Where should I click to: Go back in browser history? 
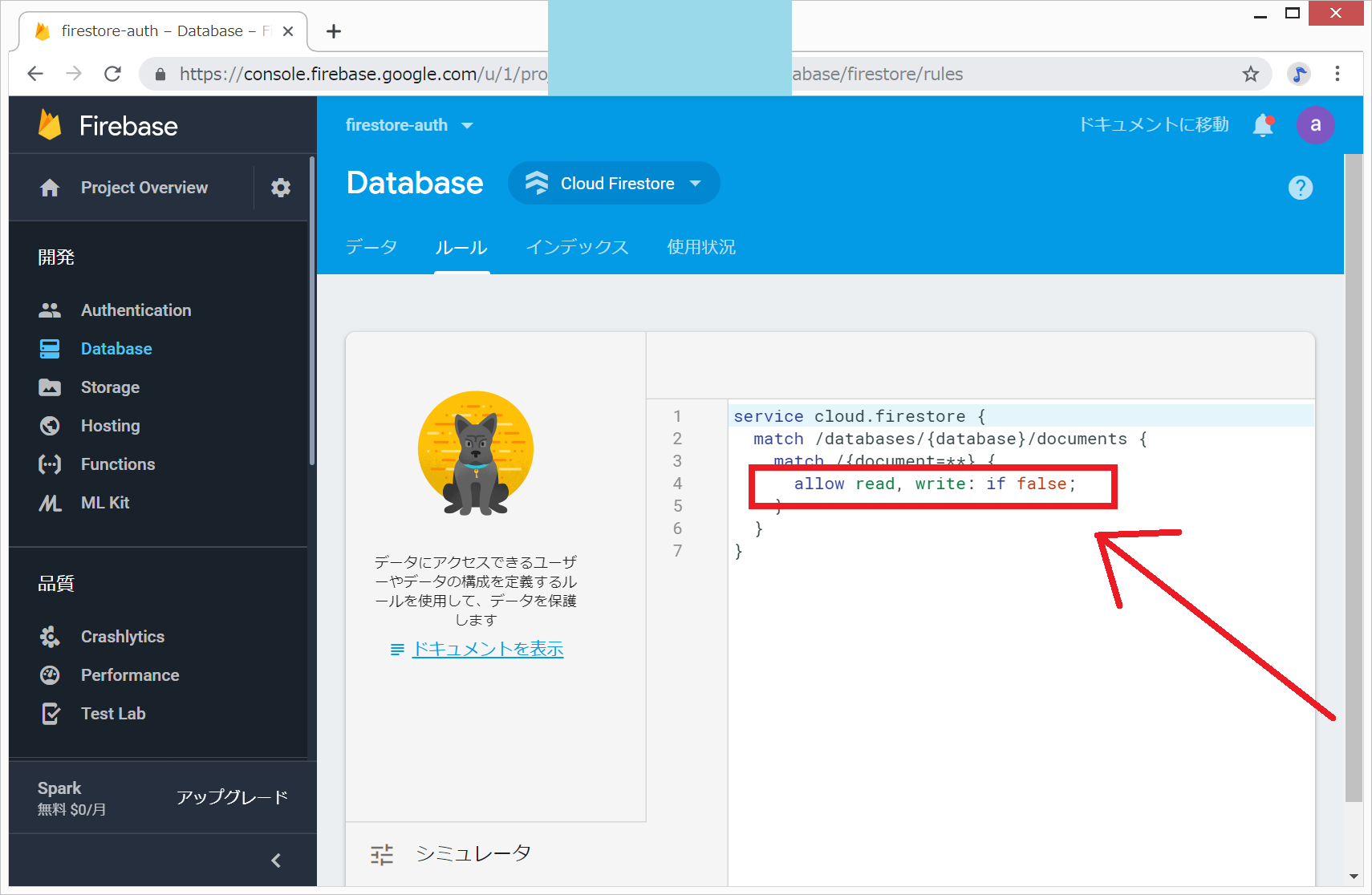35,74
